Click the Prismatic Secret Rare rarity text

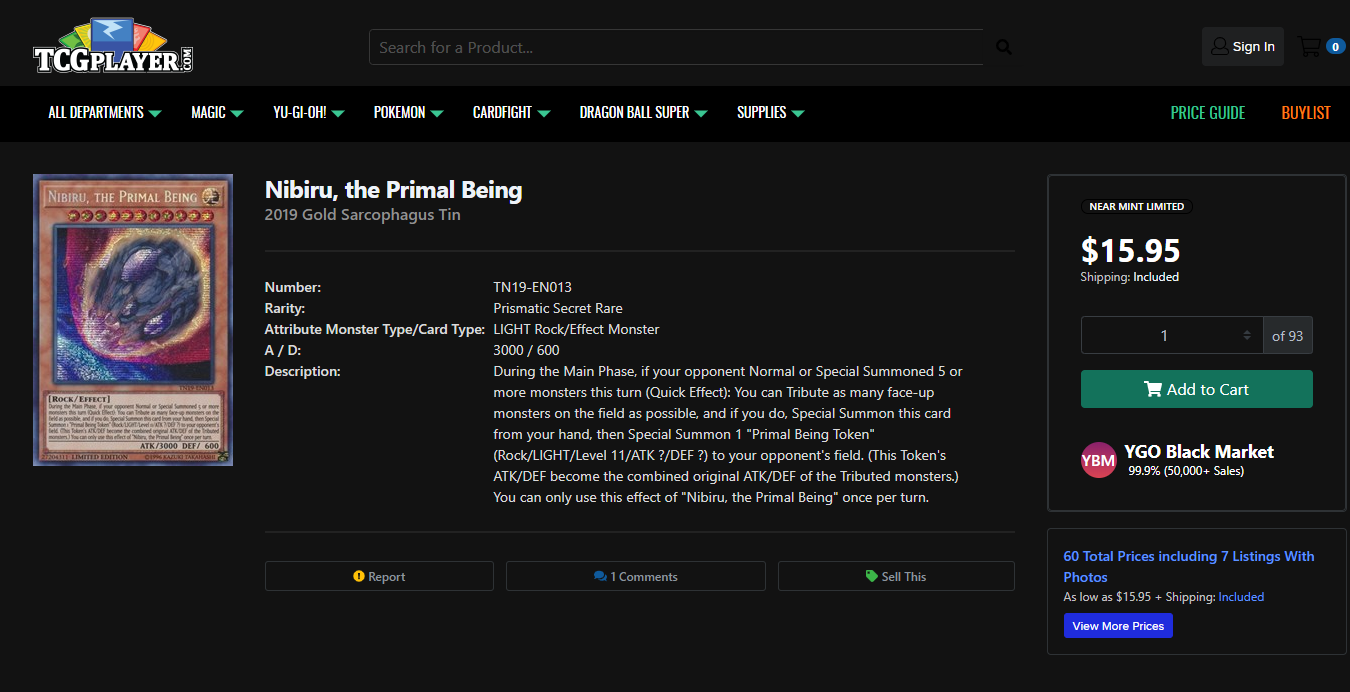558,308
